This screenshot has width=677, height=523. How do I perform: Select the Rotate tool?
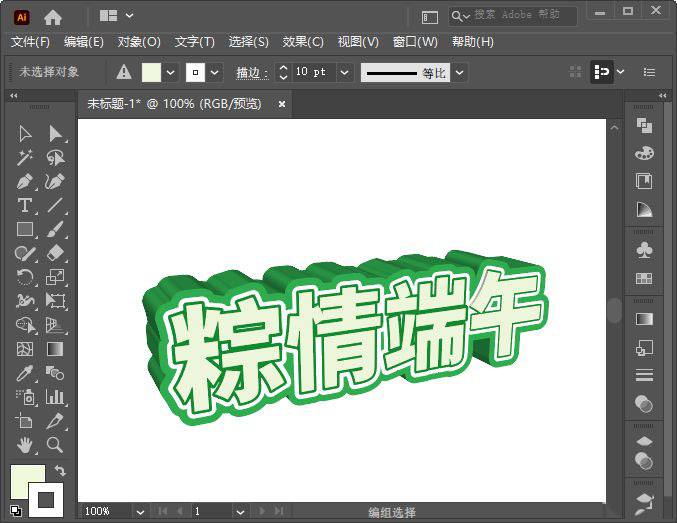(25, 277)
